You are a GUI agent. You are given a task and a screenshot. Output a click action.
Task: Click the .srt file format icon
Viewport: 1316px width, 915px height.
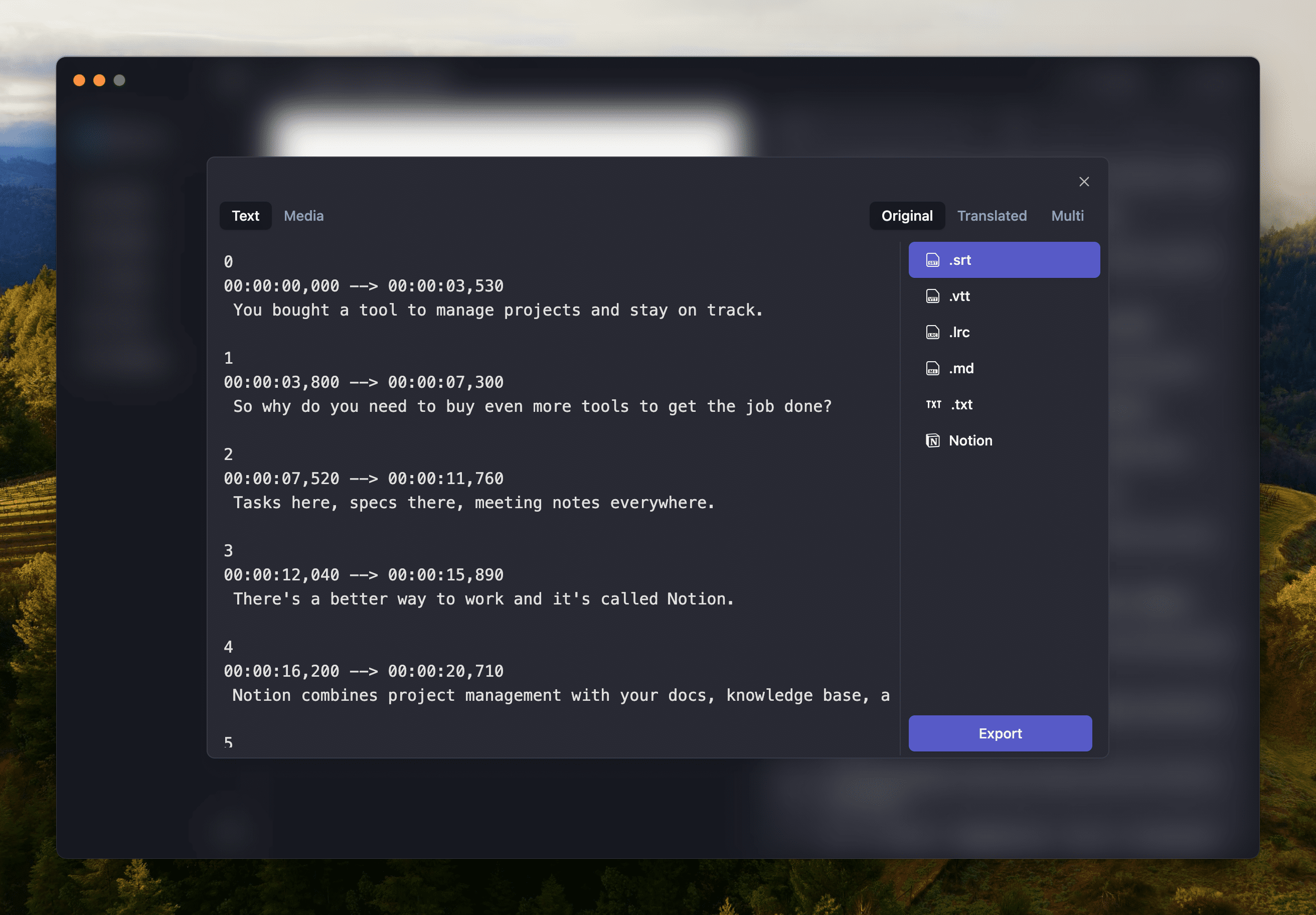[932, 260]
